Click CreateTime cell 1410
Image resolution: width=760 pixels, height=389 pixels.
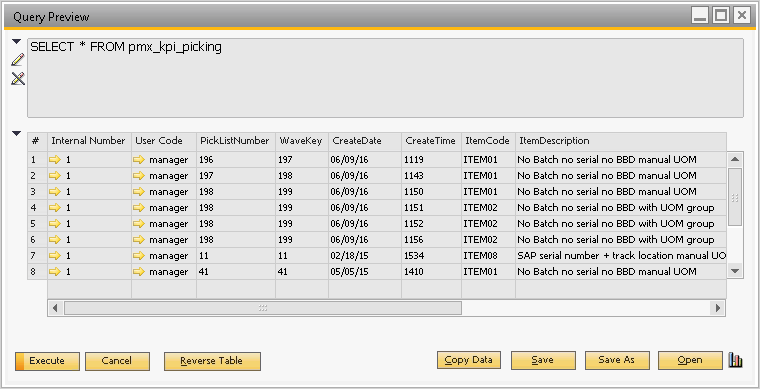coord(431,271)
